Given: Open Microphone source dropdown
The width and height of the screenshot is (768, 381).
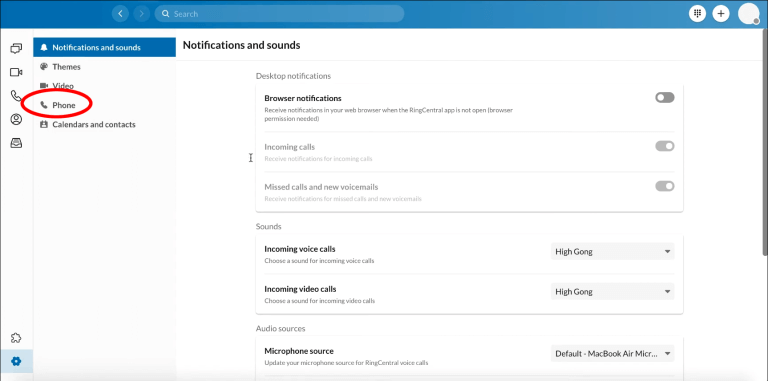Looking at the screenshot, I should (612, 354).
